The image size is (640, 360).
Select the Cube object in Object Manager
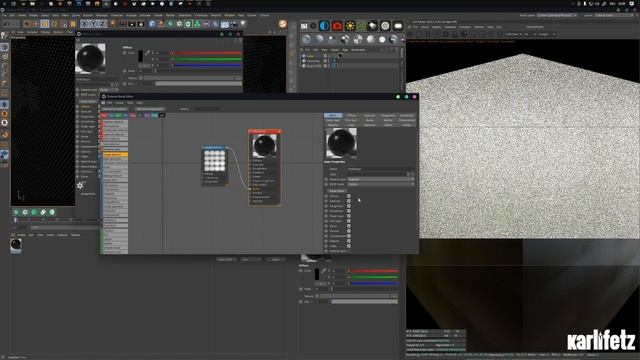311,56
